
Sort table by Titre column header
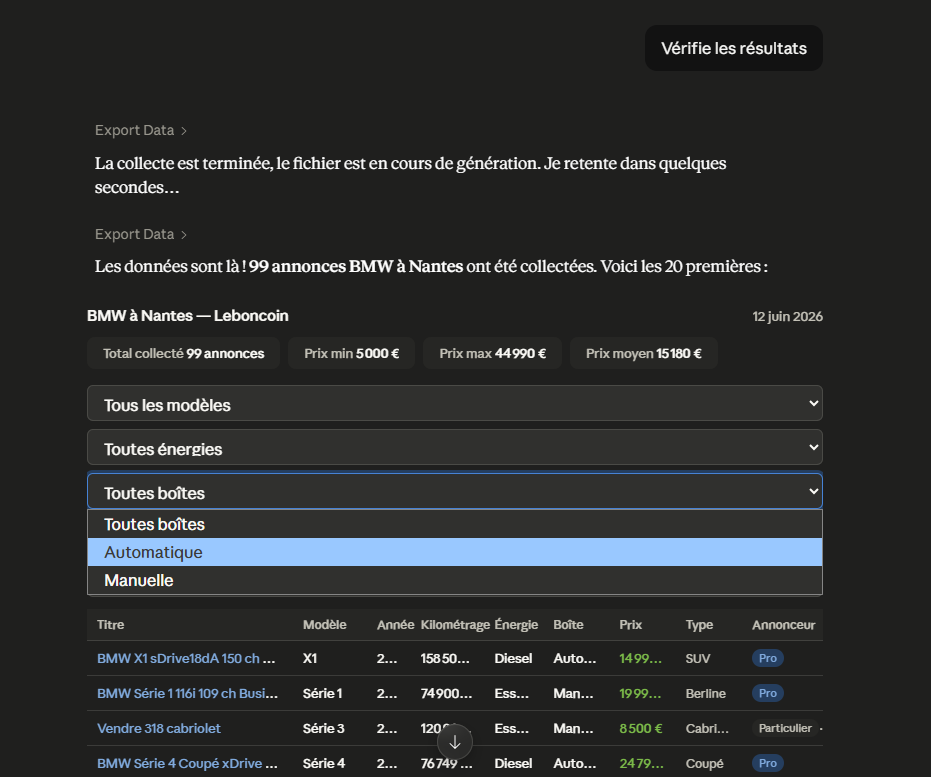click(111, 625)
